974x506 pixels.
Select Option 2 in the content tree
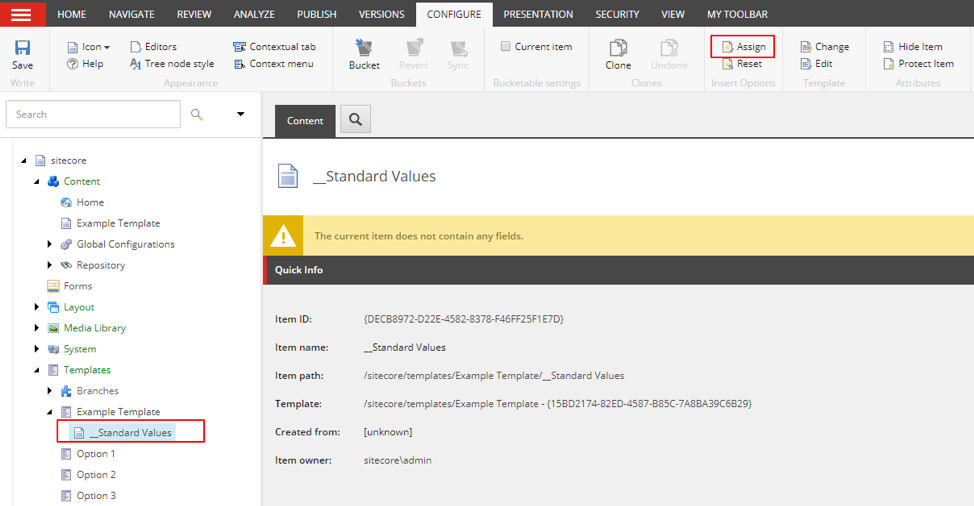[96, 475]
